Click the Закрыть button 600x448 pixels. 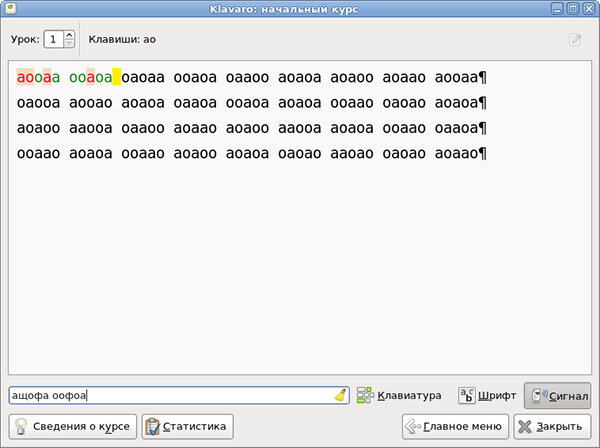pyautogui.click(x=552, y=426)
